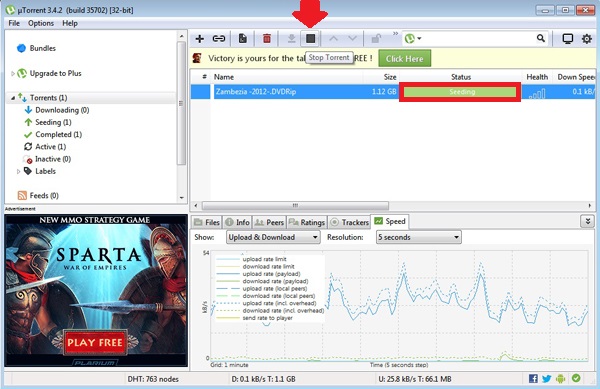Collapse the Torrents tree arrow
This screenshot has width=600, height=389.
point(13,98)
